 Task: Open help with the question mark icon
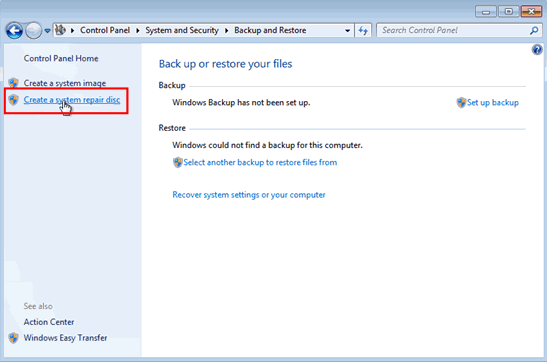(x=537, y=50)
